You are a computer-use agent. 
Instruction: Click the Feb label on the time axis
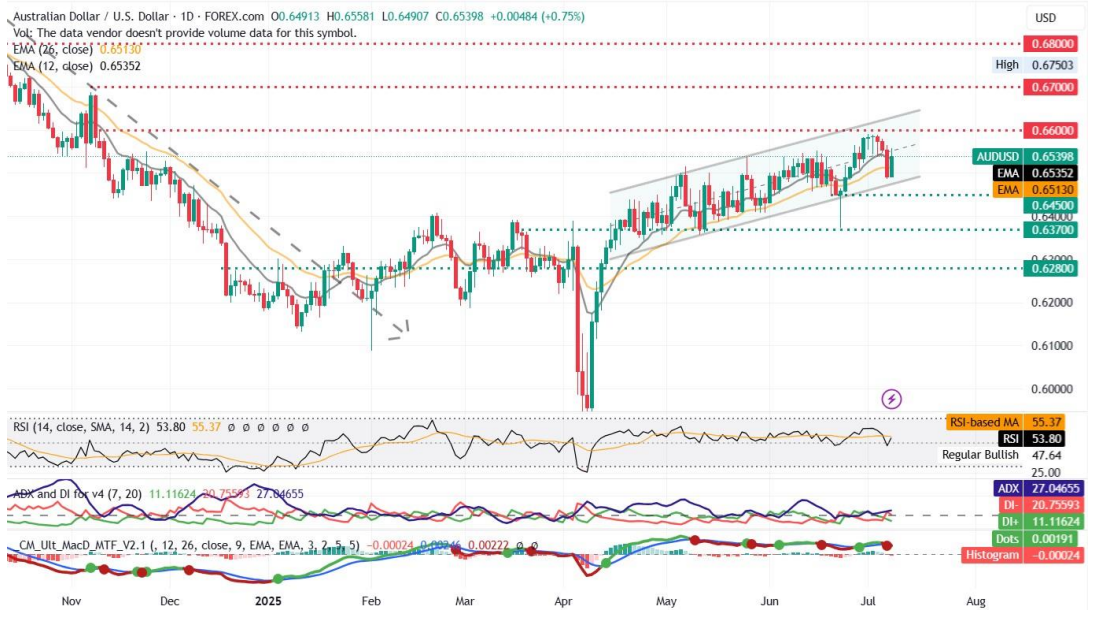click(x=371, y=601)
